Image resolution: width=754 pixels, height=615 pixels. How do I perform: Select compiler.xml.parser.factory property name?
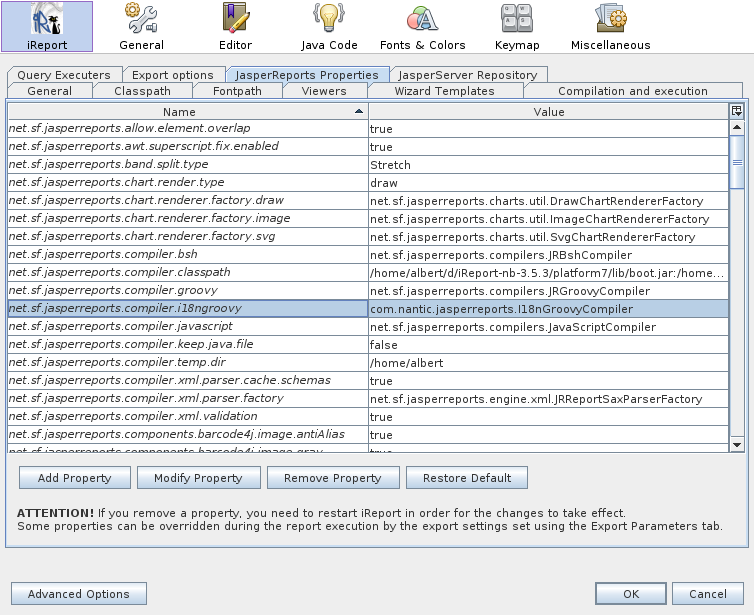tap(188, 398)
